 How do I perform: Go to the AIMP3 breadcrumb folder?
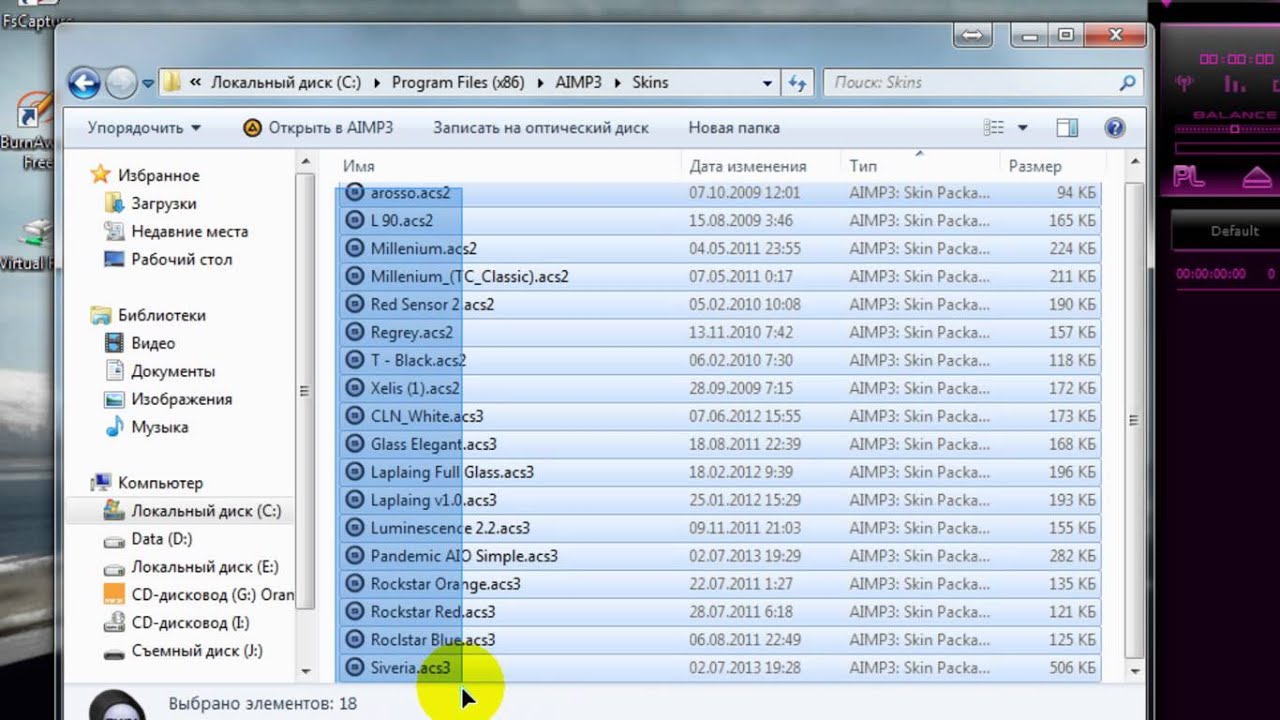pyautogui.click(x=579, y=83)
